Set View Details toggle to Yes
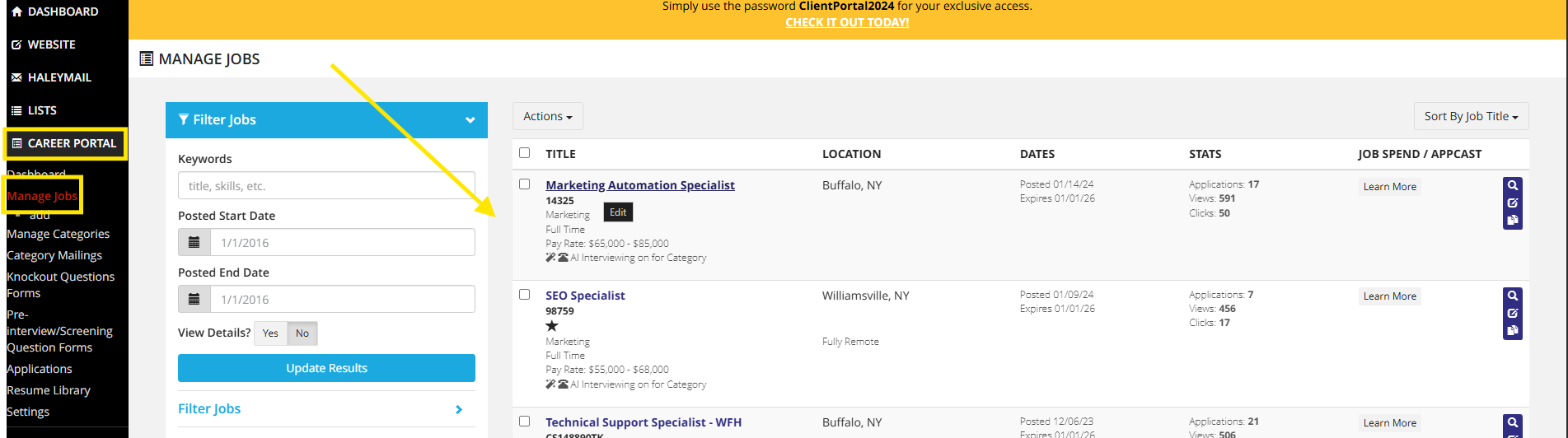Screen dimensions: 1568x438 click(x=270, y=333)
